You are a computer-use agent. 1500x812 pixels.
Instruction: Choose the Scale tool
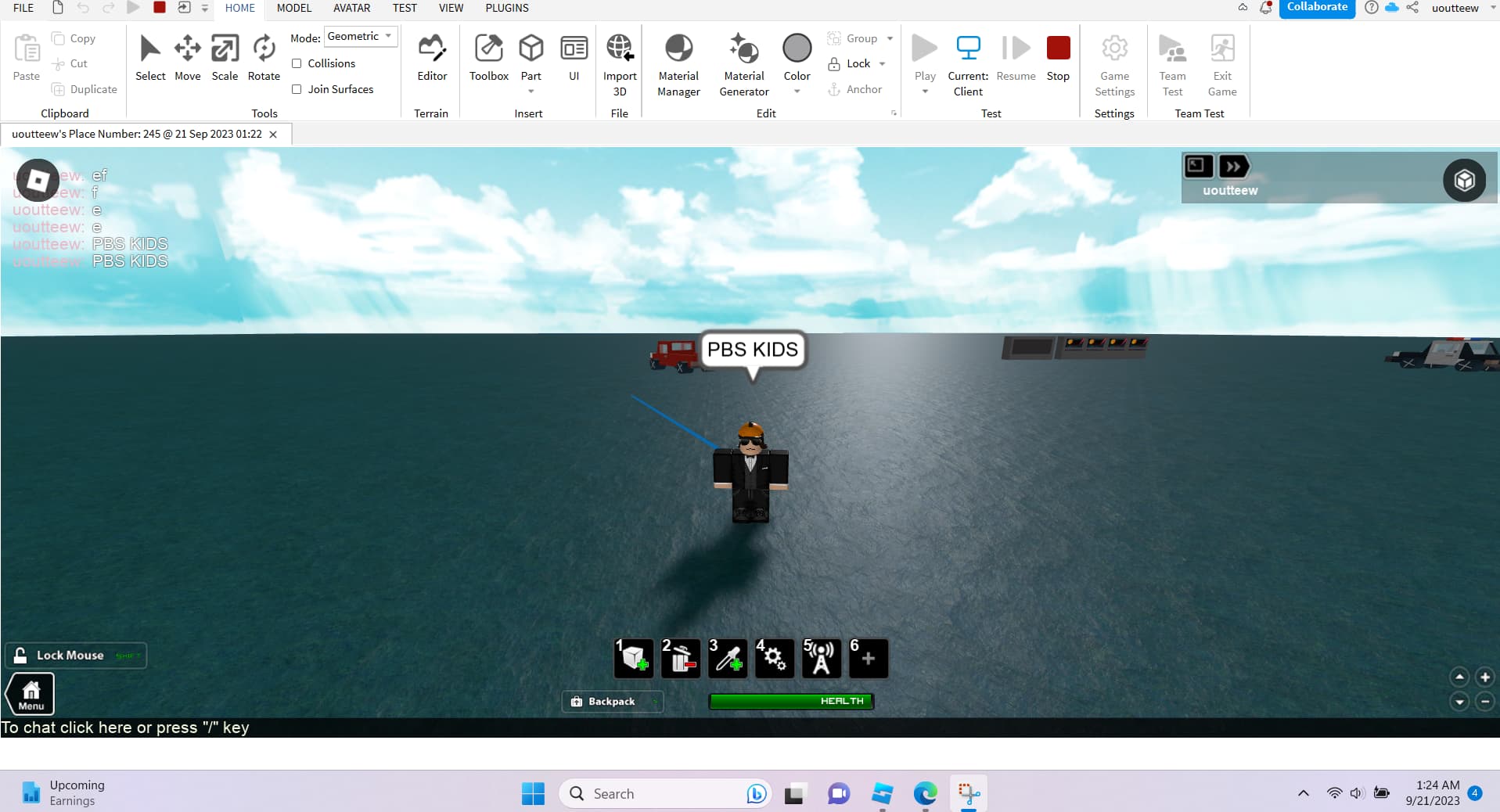click(x=225, y=57)
